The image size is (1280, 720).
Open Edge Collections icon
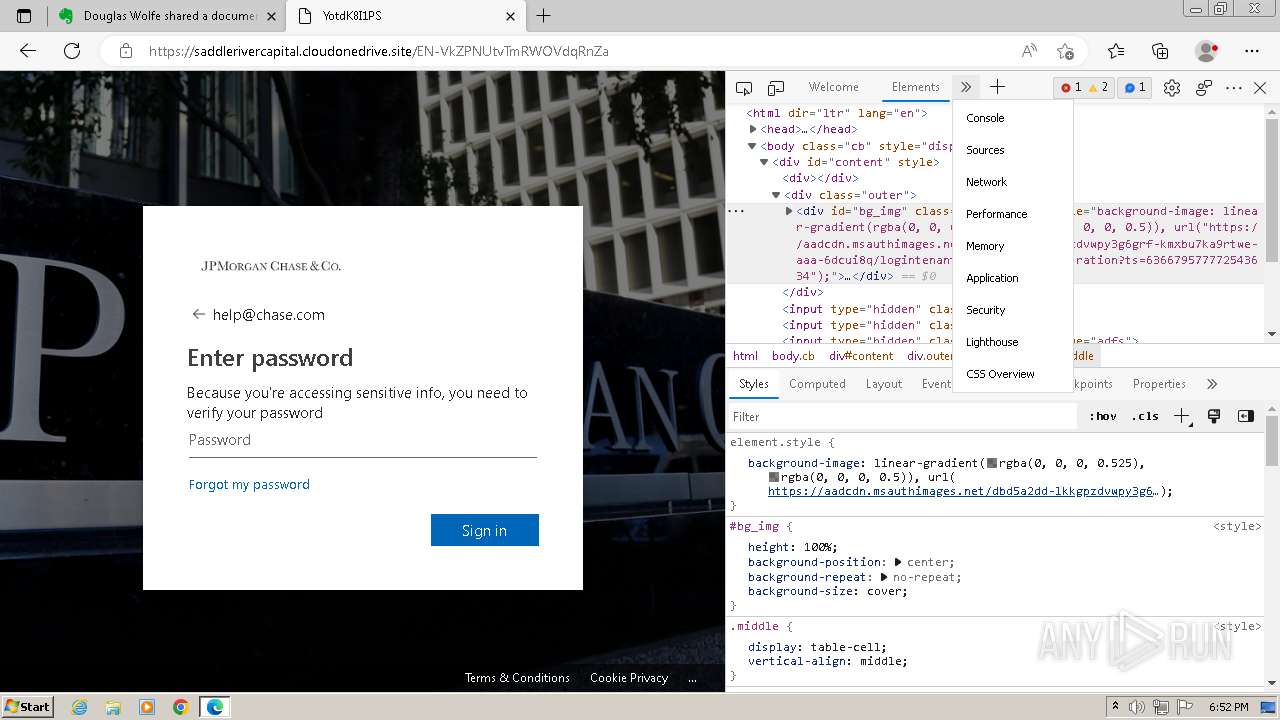click(1160, 51)
